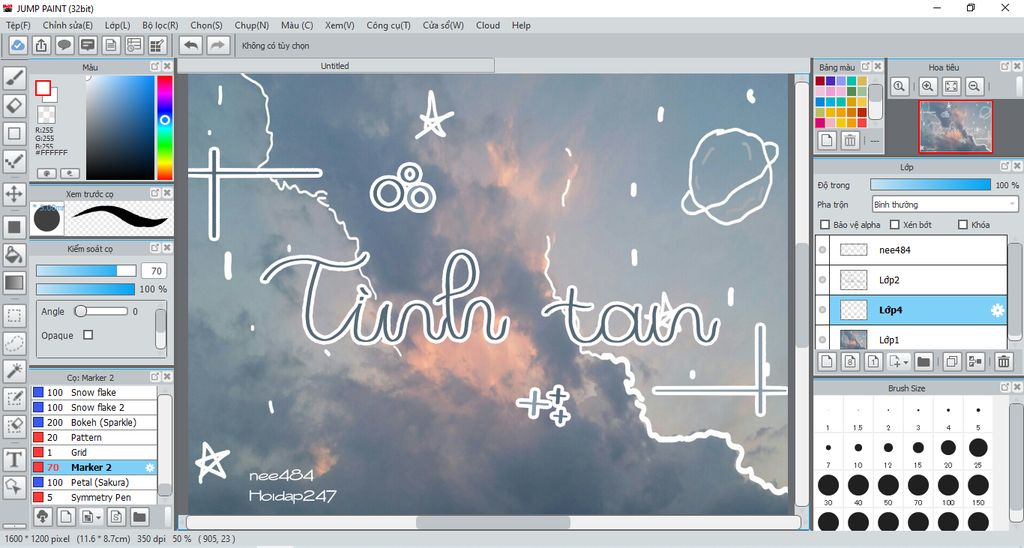The image size is (1024, 548).
Task: Toggle the Opaque checkbox
Action: (88, 334)
